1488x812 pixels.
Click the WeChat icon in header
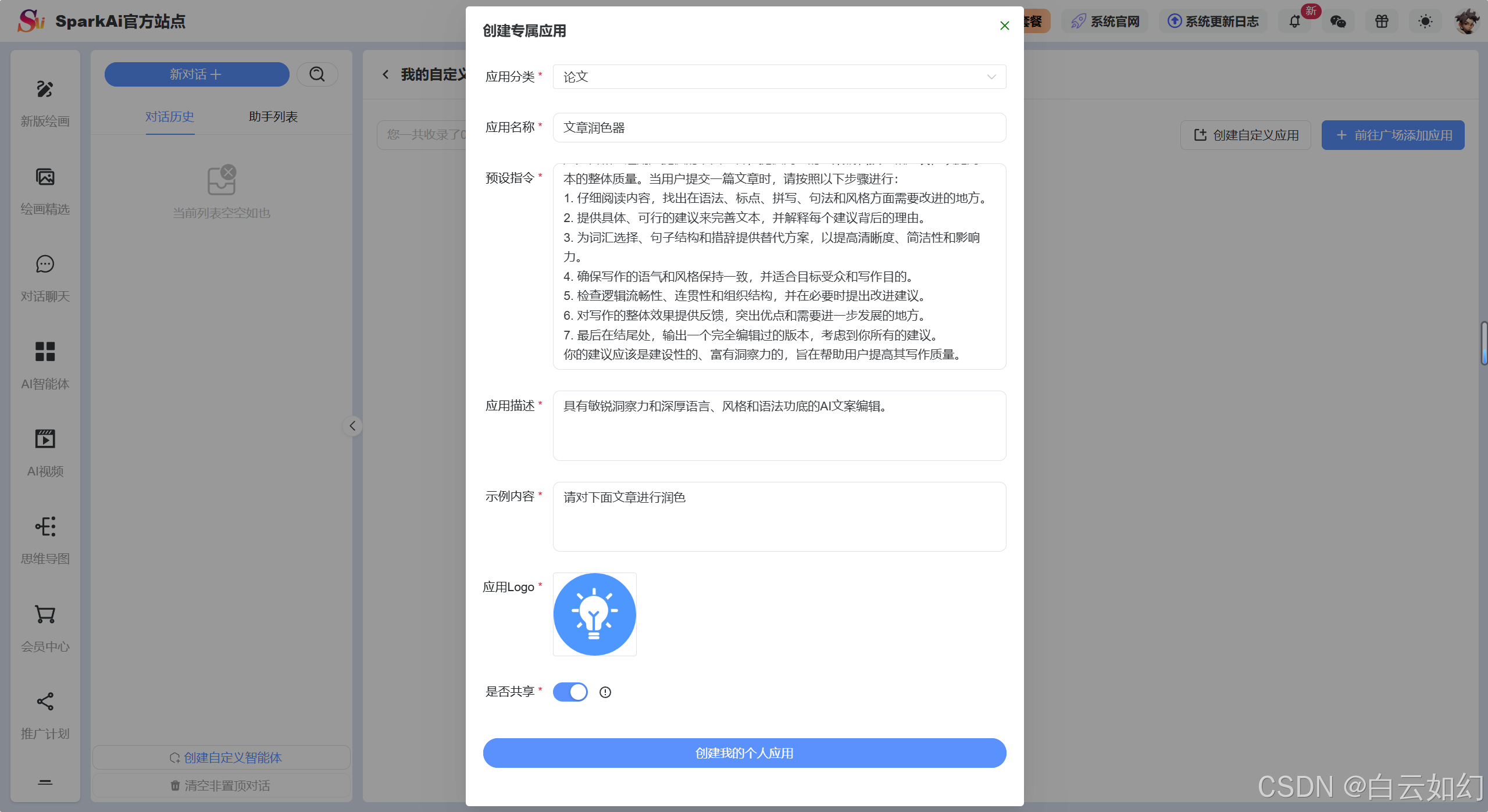(x=1338, y=22)
